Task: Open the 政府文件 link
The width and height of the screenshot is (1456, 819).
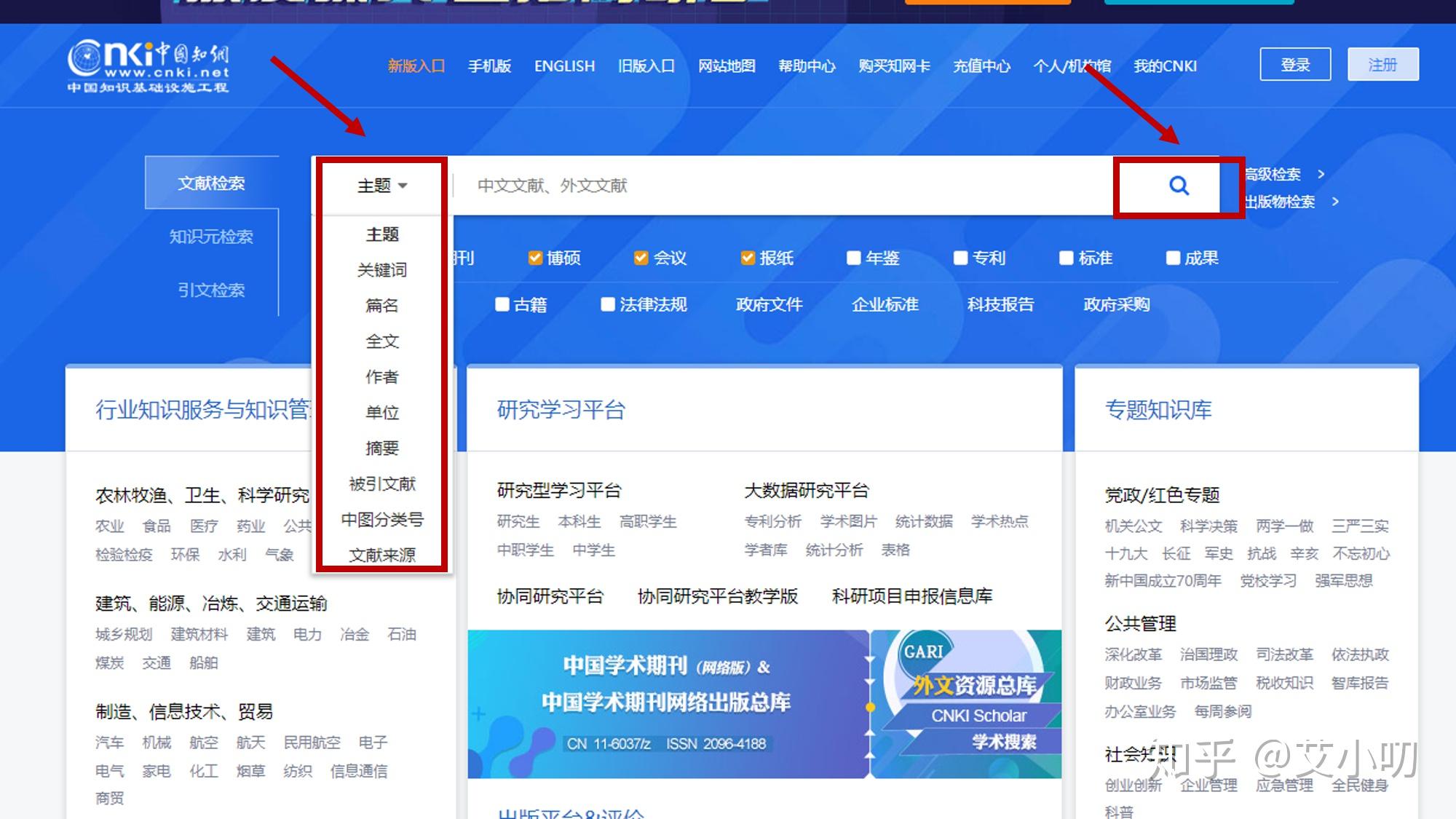Action: (769, 304)
